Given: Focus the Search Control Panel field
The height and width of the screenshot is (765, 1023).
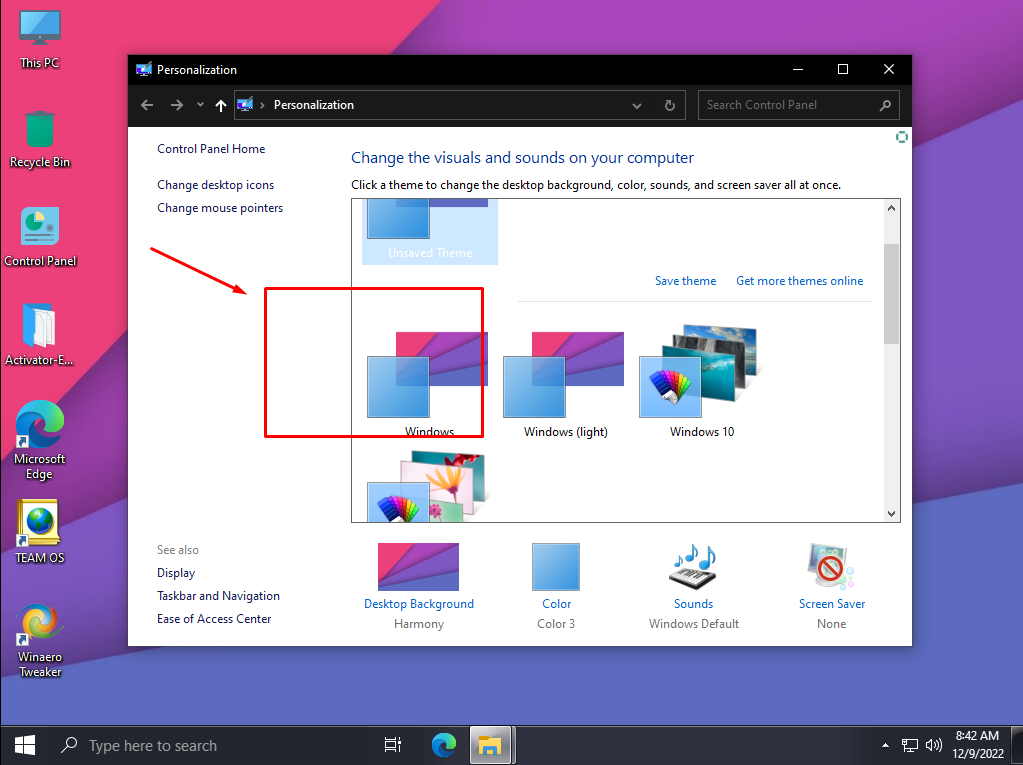Looking at the screenshot, I should click(799, 105).
